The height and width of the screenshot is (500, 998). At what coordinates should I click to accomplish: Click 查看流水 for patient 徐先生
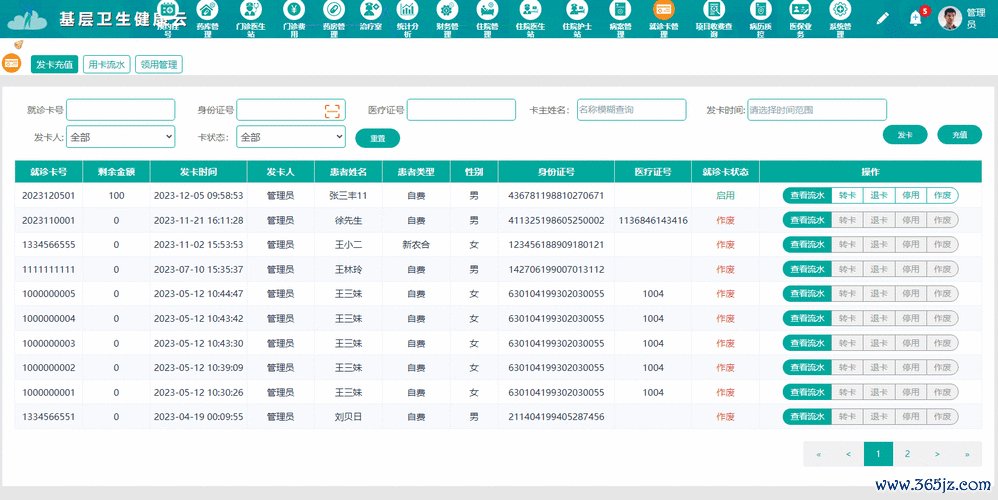(807, 220)
